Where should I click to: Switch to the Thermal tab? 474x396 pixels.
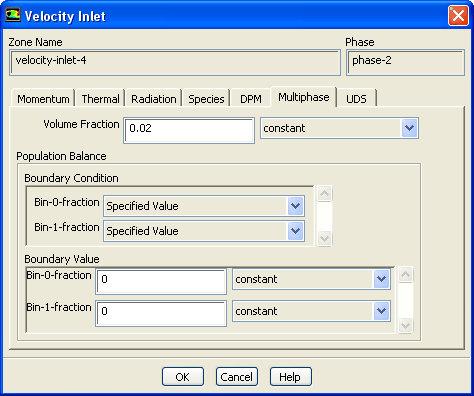tap(100, 99)
